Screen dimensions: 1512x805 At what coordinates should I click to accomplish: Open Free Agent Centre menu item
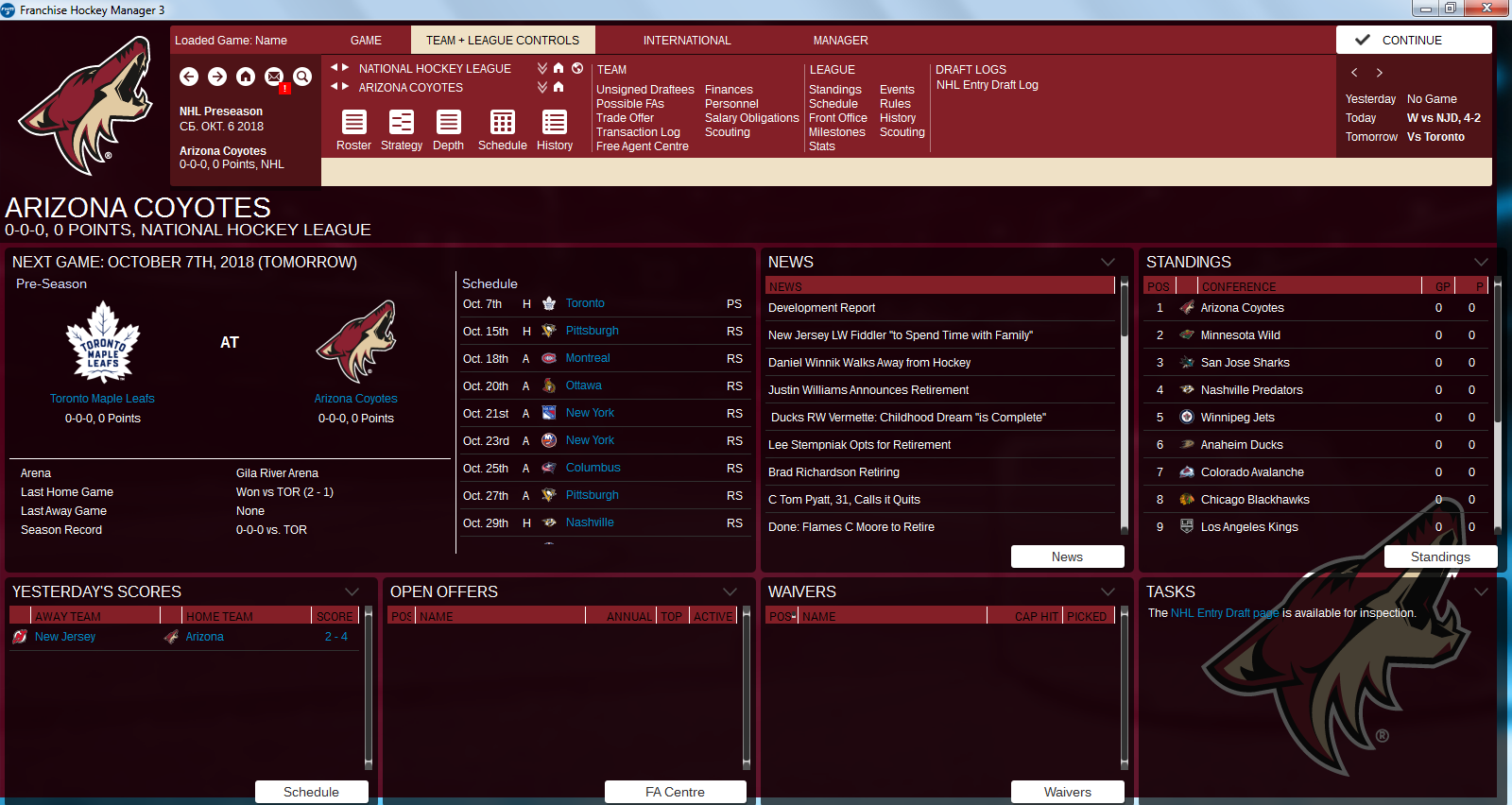(643, 146)
